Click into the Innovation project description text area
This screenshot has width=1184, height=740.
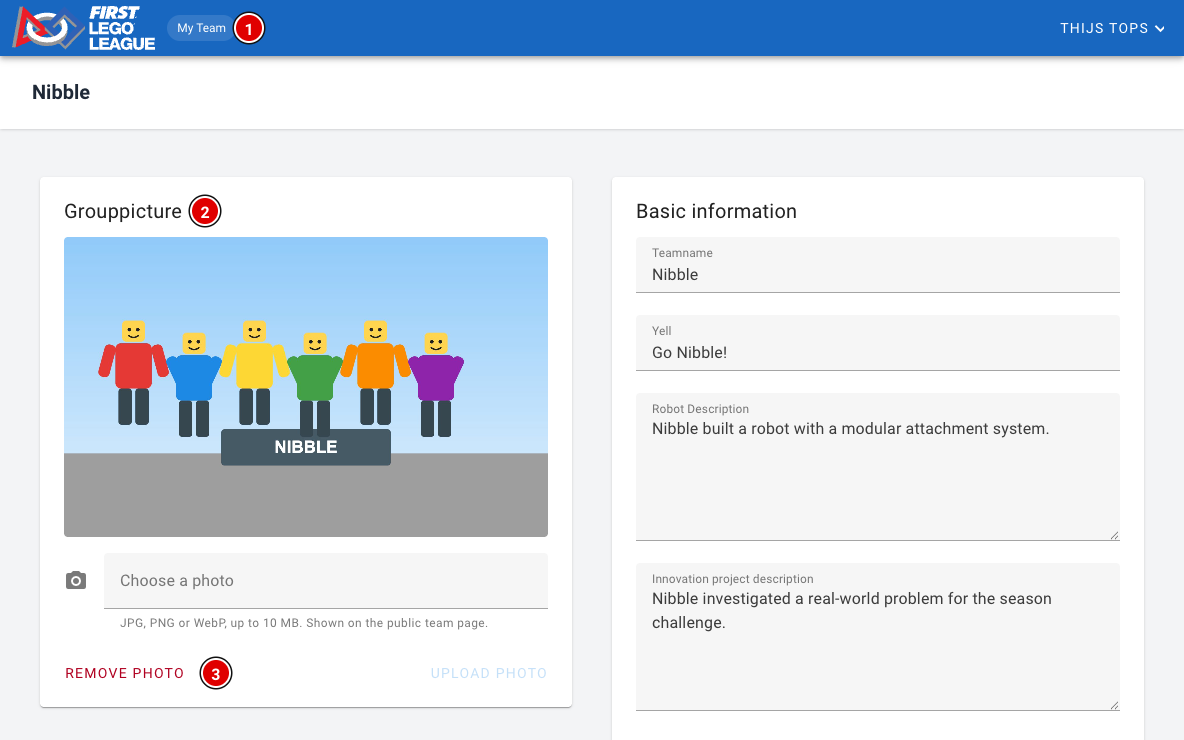coord(877,637)
